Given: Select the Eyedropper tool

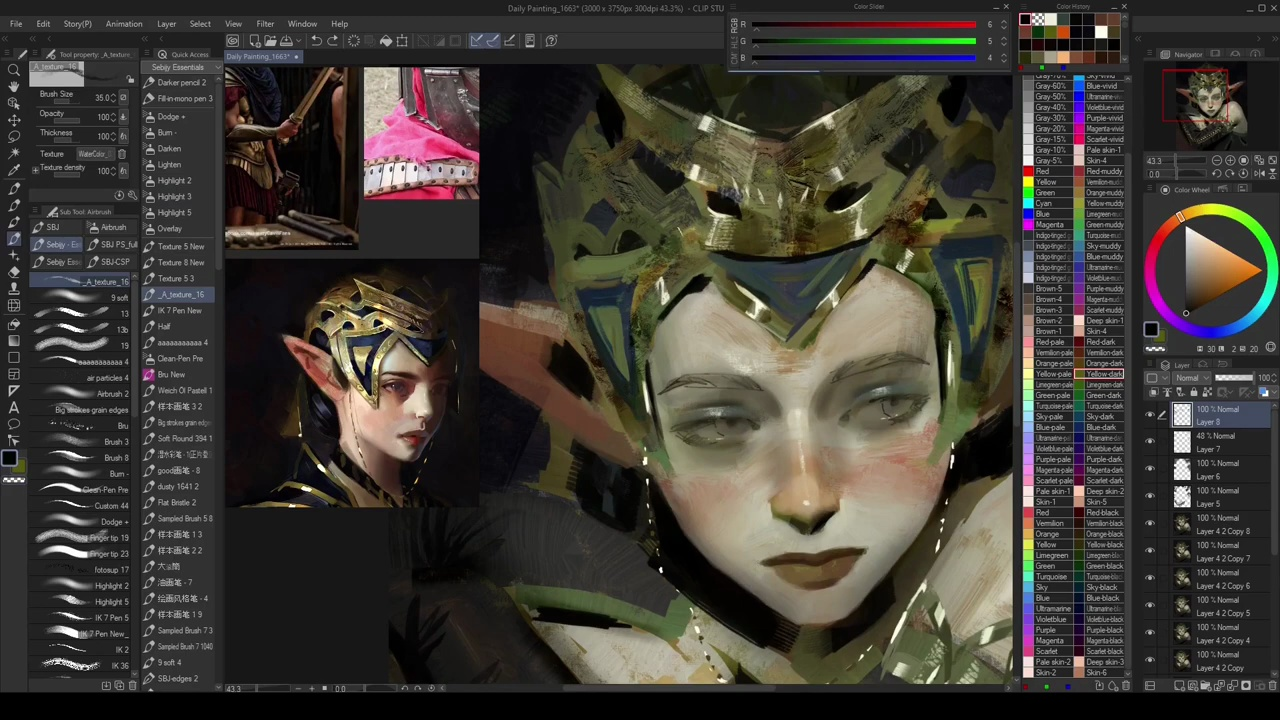Looking at the screenshot, I should (x=14, y=171).
